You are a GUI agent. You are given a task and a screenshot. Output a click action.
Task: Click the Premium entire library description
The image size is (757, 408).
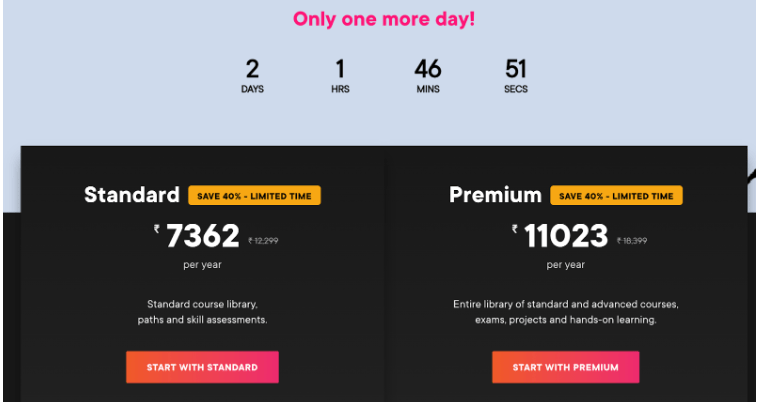click(x=565, y=312)
